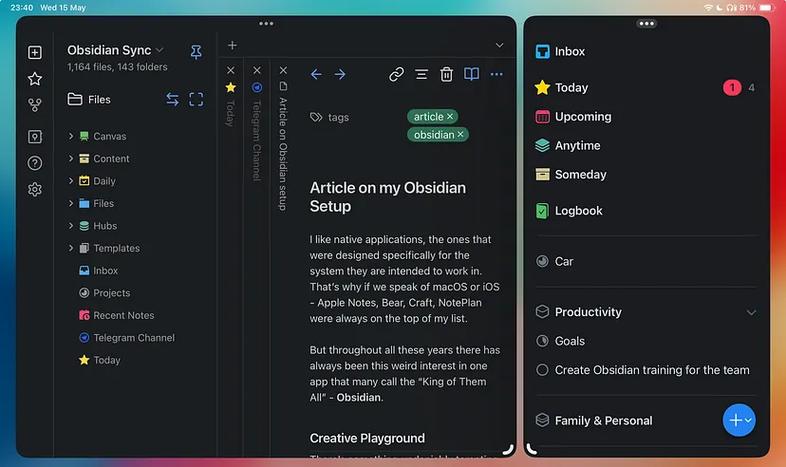
Task: Click the copy link icon in note toolbar
Action: pyautogui.click(x=397, y=74)
